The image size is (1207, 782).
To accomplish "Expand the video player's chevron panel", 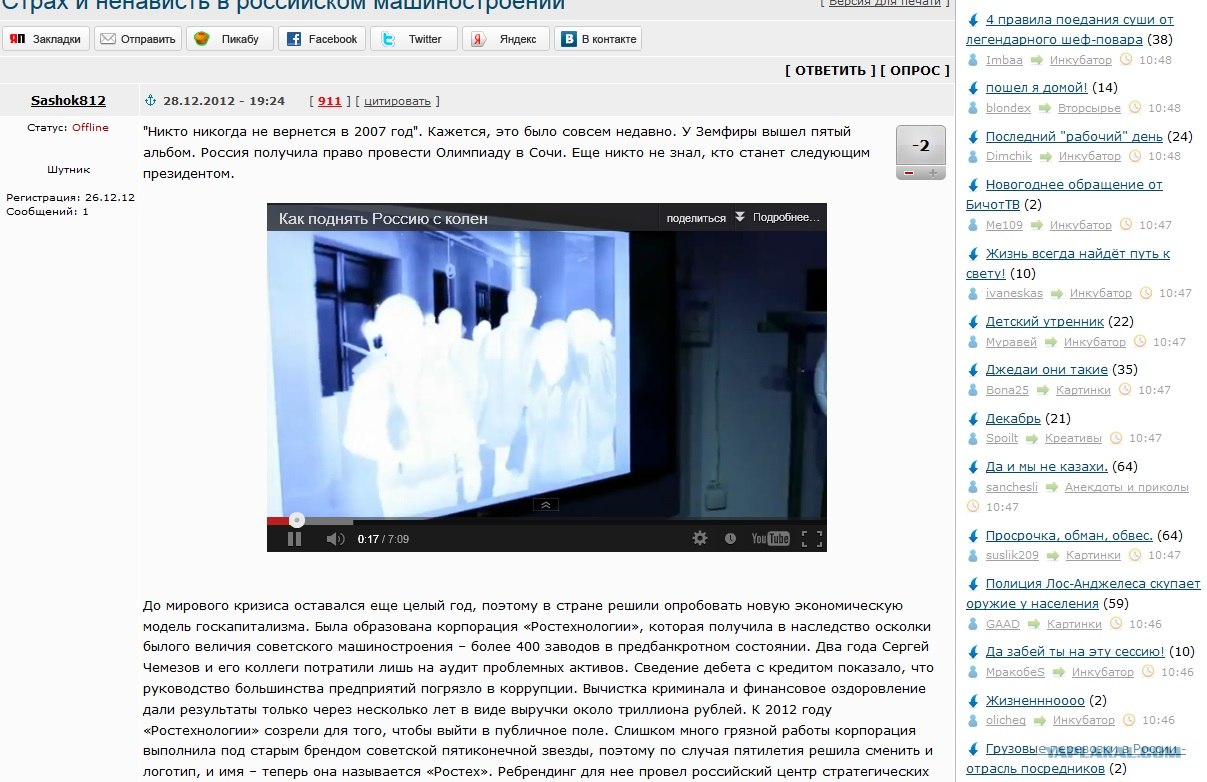I will (545, 505).
